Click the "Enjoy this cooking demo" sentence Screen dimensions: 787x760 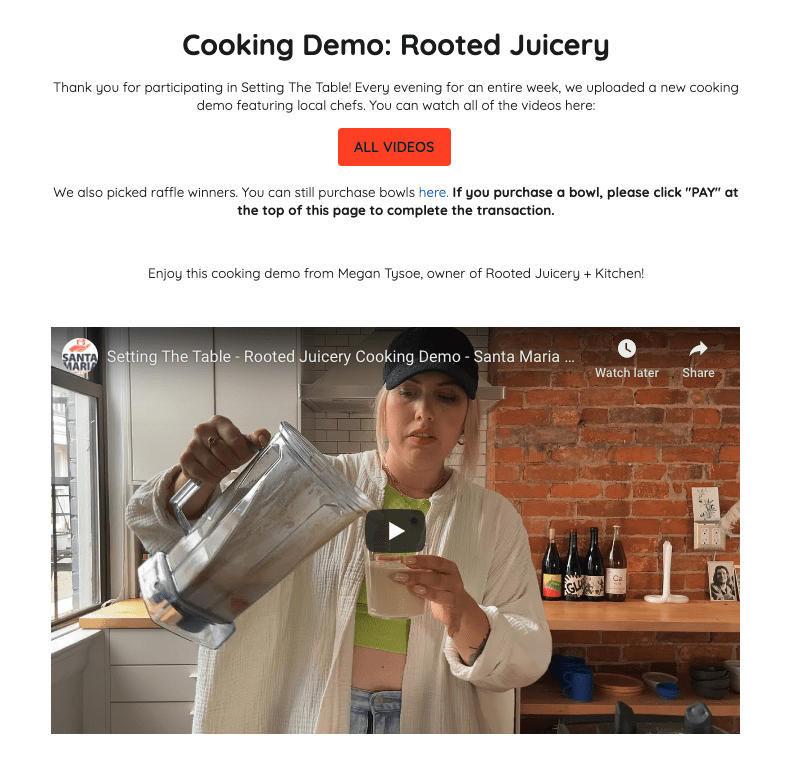tap(396, 274)
